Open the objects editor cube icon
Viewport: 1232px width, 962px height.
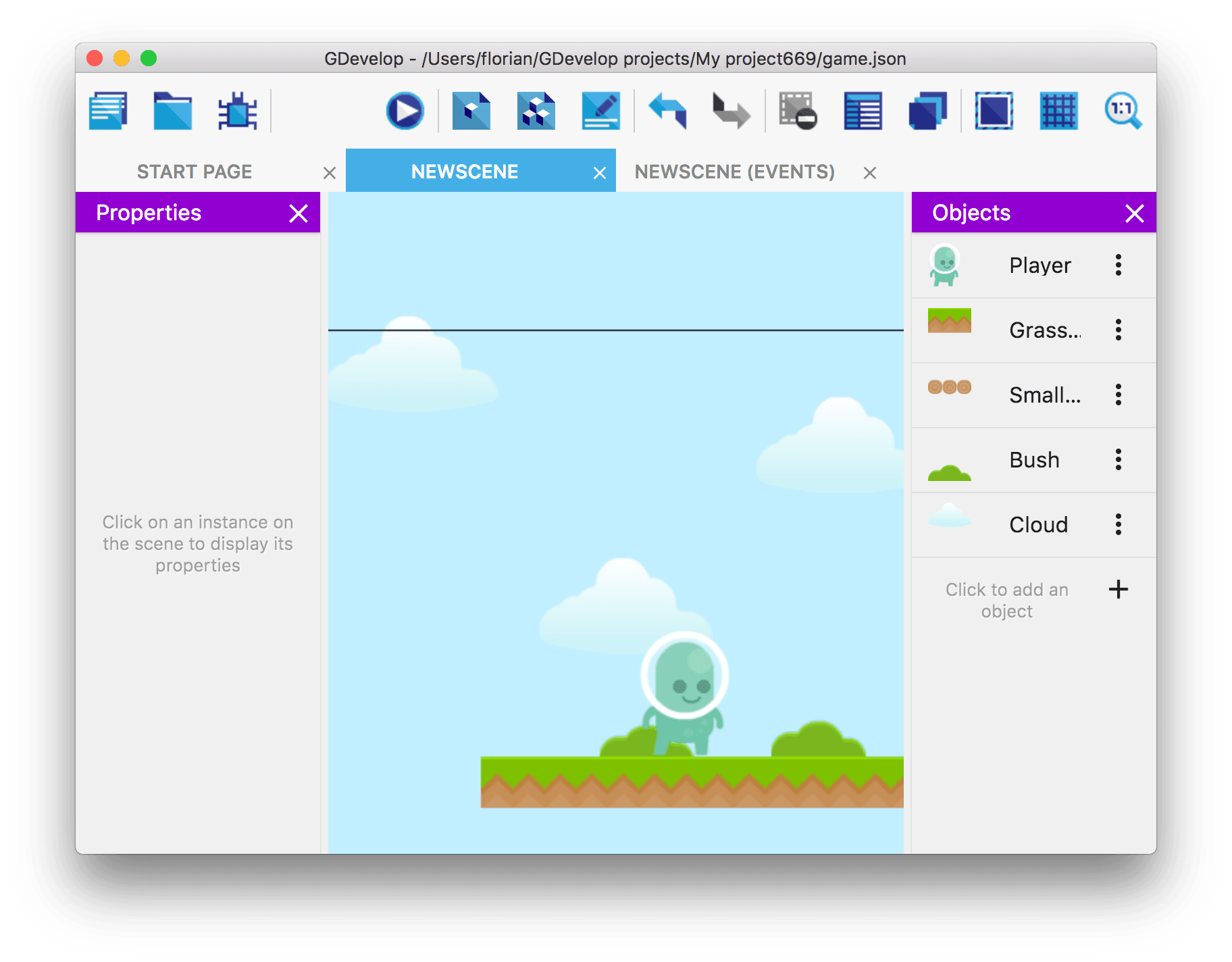pyautogui.click(x=471, y=111)
